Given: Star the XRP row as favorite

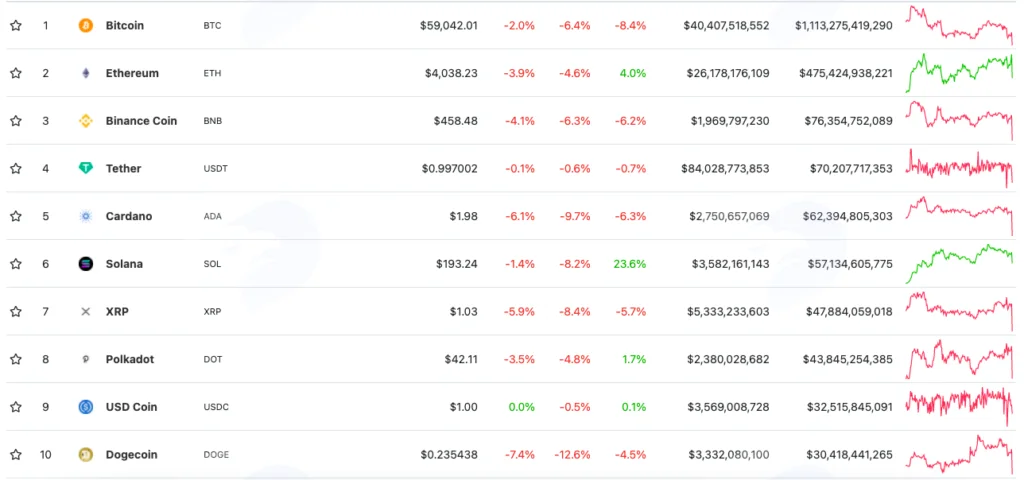Looking at the screenshot, I should point(16,312).
